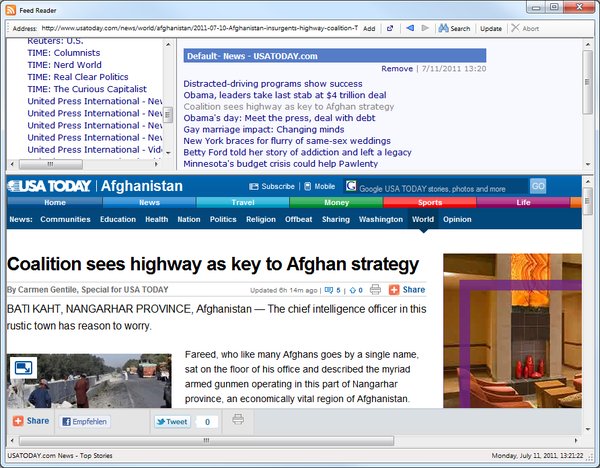
Task: Open 'New York braces for flurry' headline
Action: click(287, 141)
